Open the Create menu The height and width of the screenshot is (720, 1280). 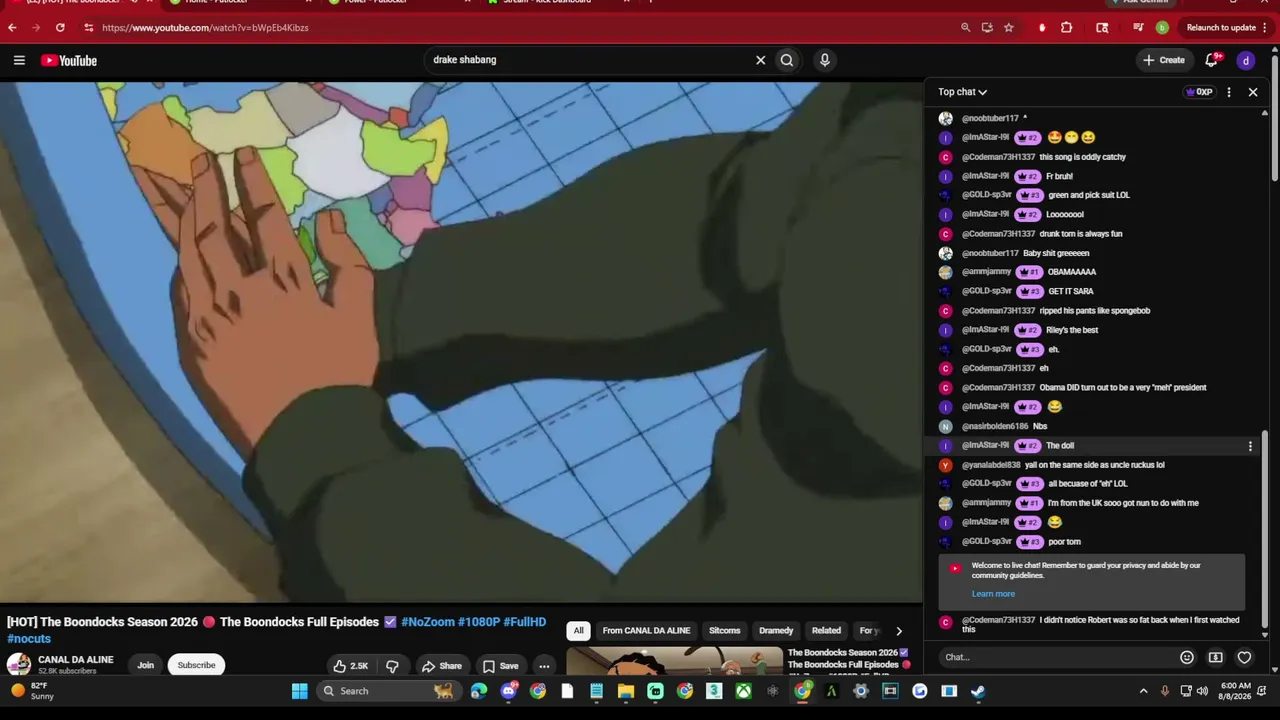1164,60
